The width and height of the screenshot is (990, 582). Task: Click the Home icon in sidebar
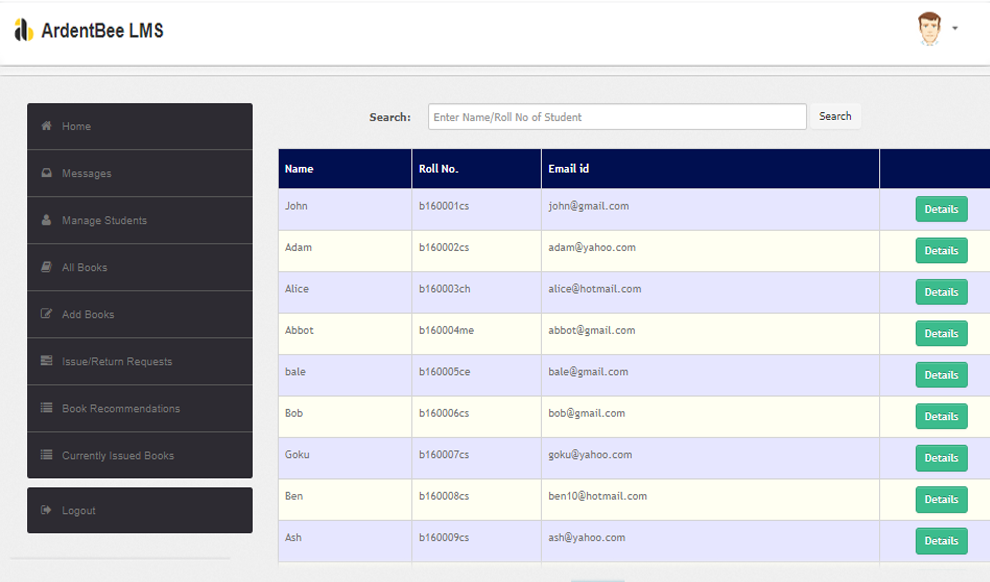coord(46,126)
